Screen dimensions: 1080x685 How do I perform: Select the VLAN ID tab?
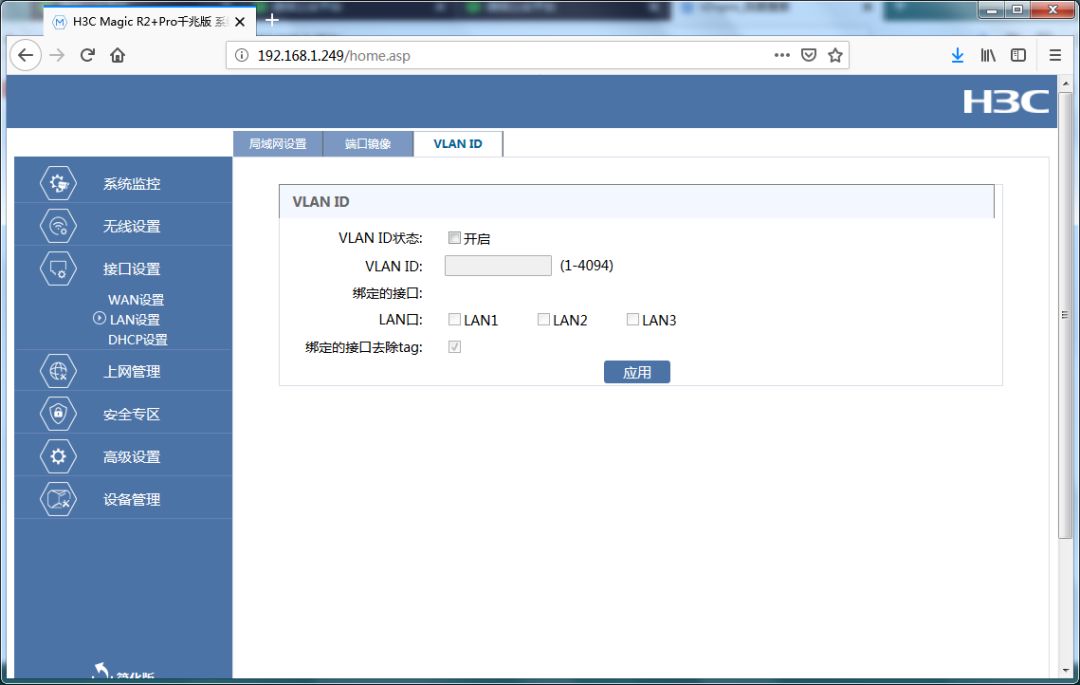(458, 144)
